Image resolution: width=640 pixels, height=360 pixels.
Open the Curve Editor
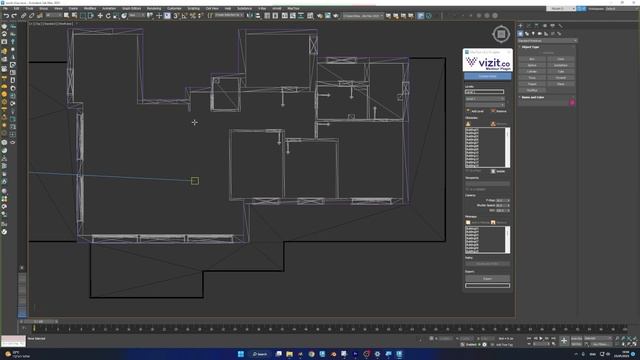293,16
